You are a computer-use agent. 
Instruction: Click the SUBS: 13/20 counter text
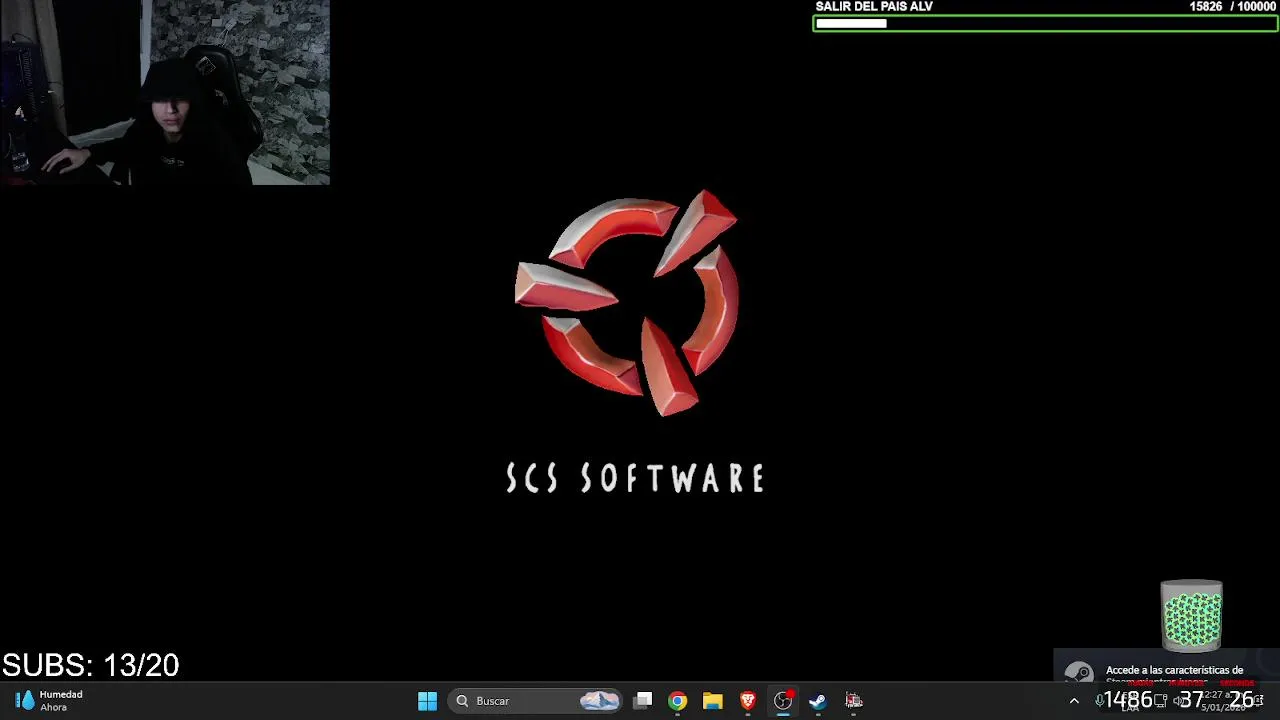click(x=91, y=665)
